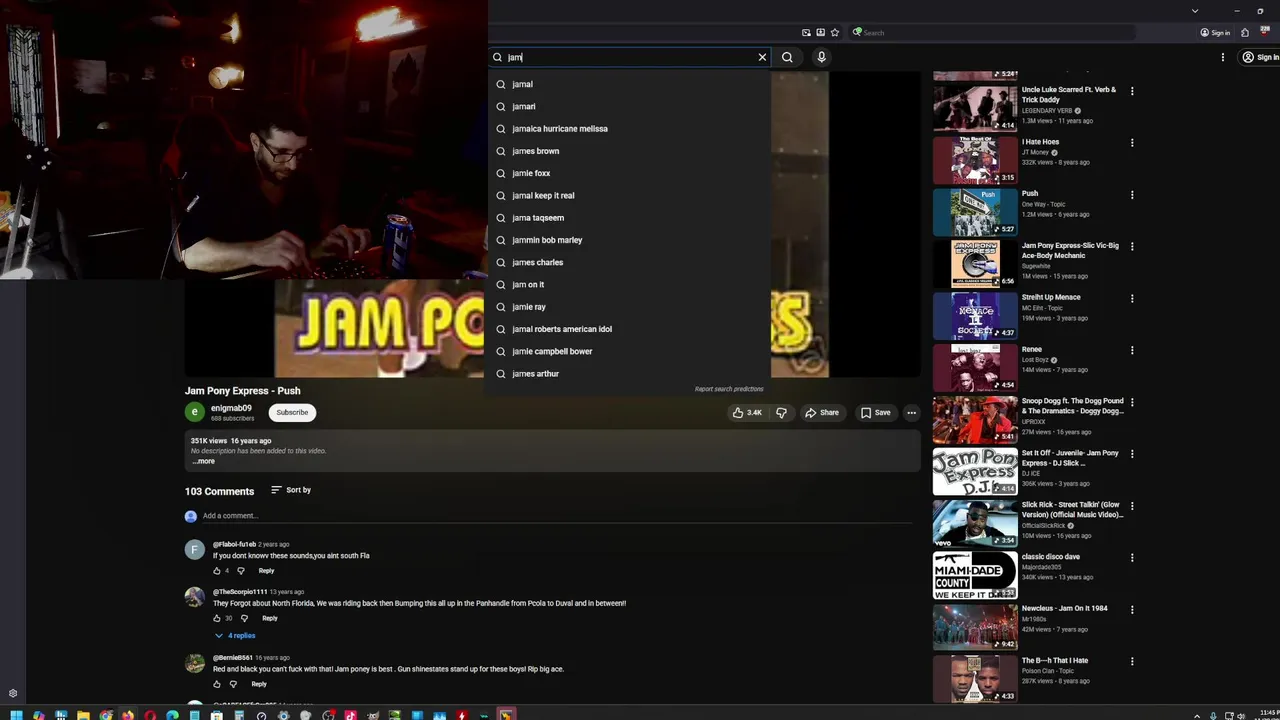Like the comment by @Flaboi-fu1eb

tap(217, 571)
